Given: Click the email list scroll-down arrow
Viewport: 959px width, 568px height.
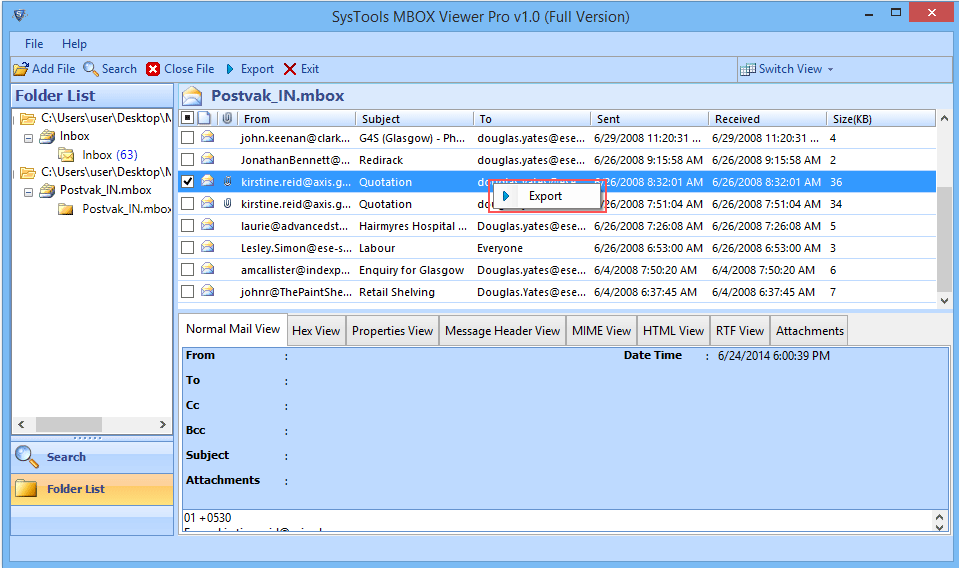Looking at the screenshot, I should [944, 300].
